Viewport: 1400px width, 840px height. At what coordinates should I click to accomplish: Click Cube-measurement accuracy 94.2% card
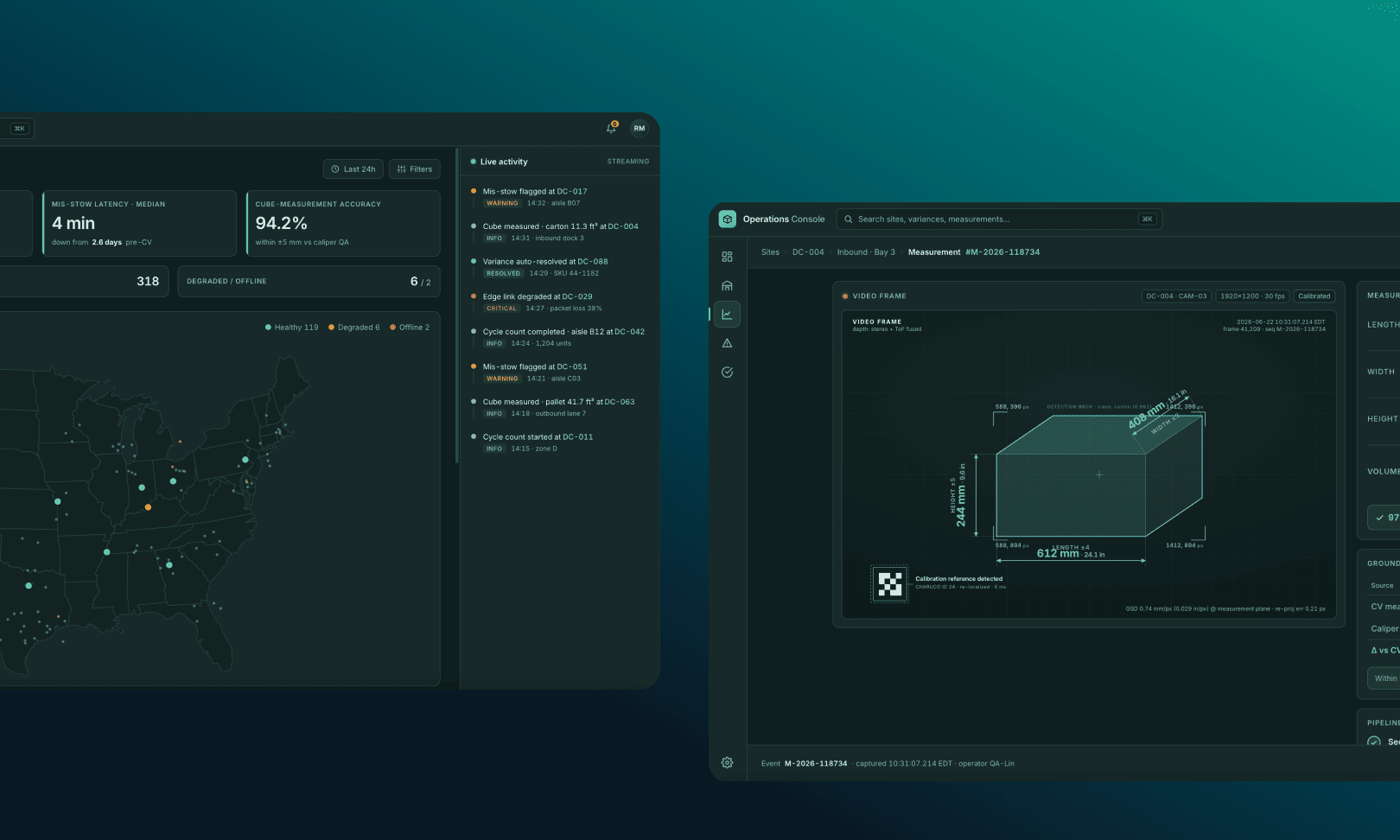(x=343, y=223)
